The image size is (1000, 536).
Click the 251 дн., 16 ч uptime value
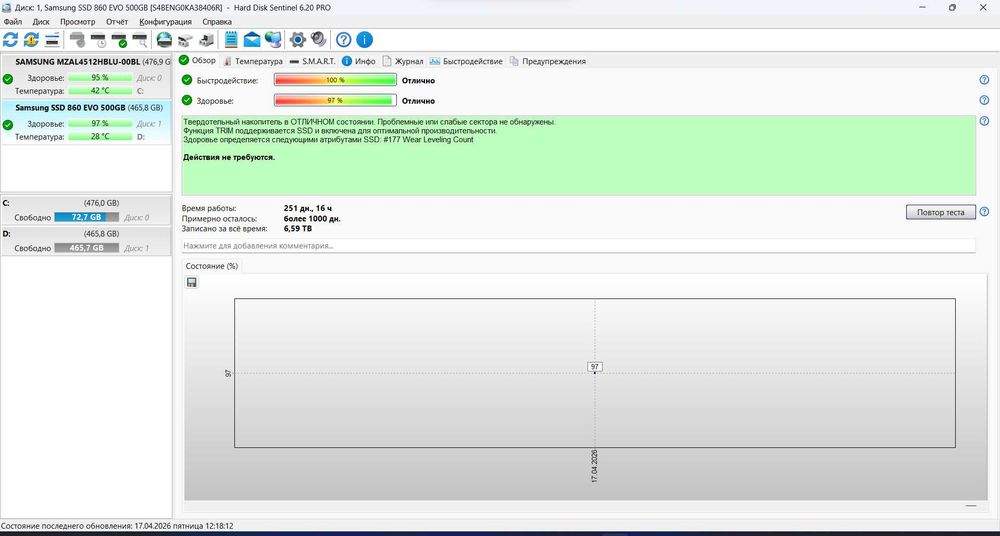click(x=307, y=209)
